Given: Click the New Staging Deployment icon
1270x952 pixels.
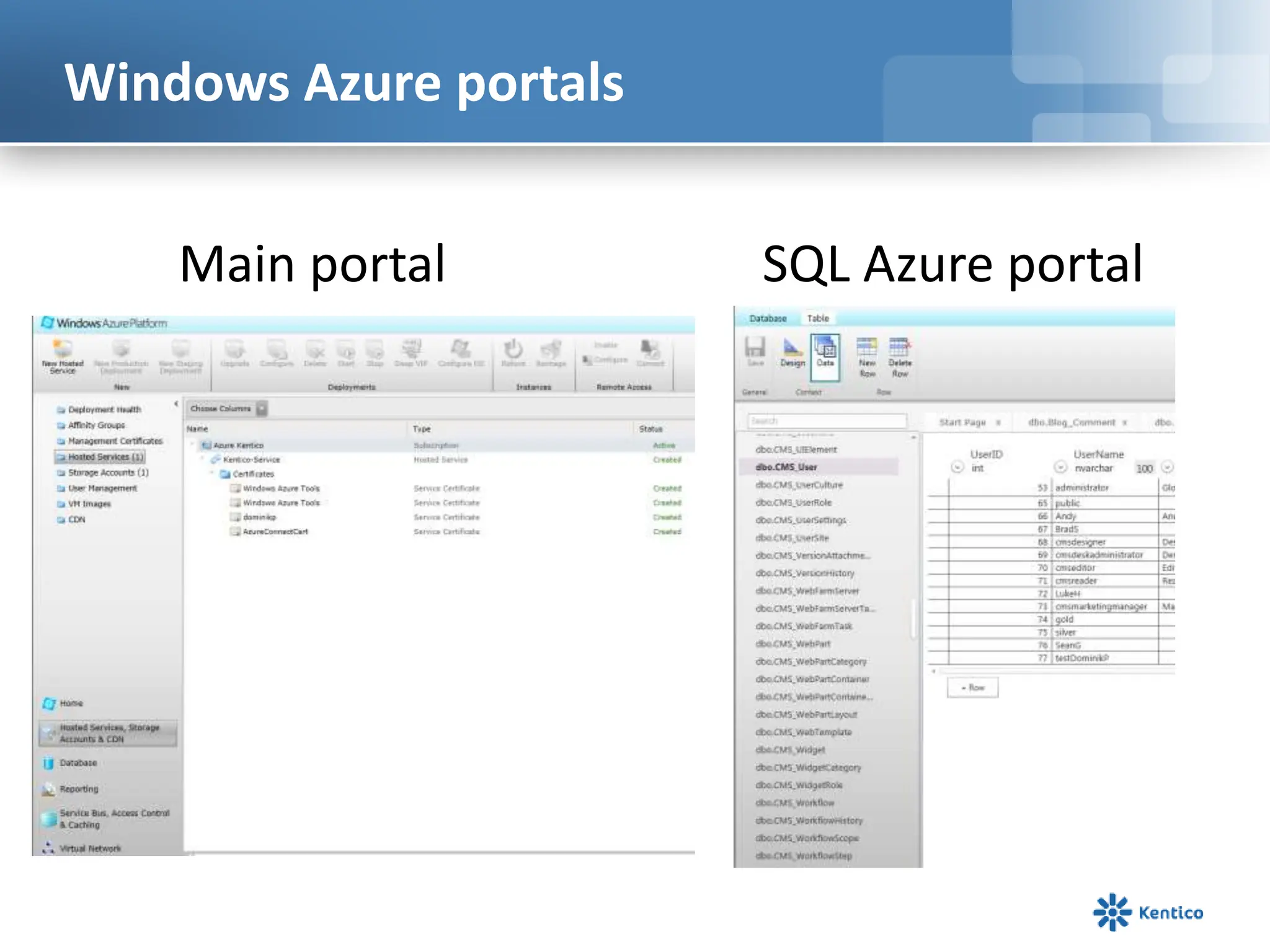Looking at the screenshot, I should 180,348.
